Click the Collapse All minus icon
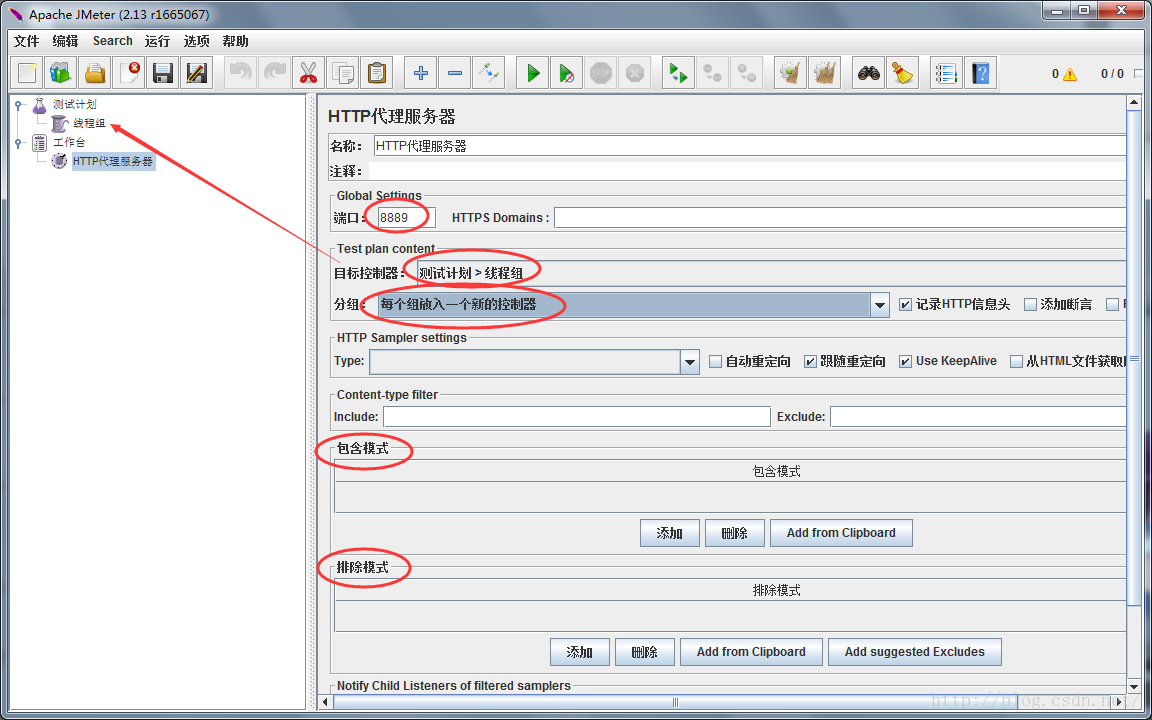This screenshot has width=1152, height=720. pos(454,73)
